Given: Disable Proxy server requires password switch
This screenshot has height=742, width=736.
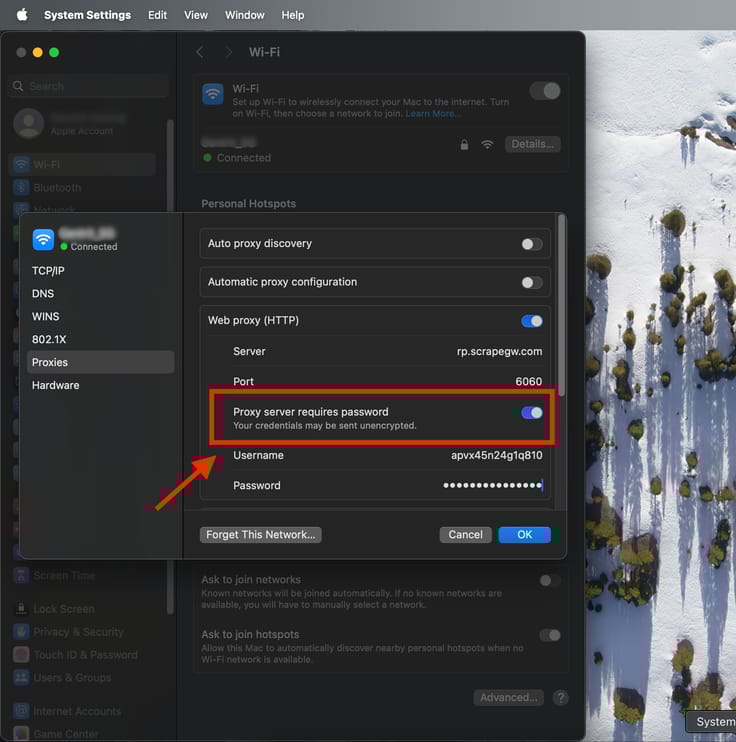Looking at the screenshot, I should (532, 412).
